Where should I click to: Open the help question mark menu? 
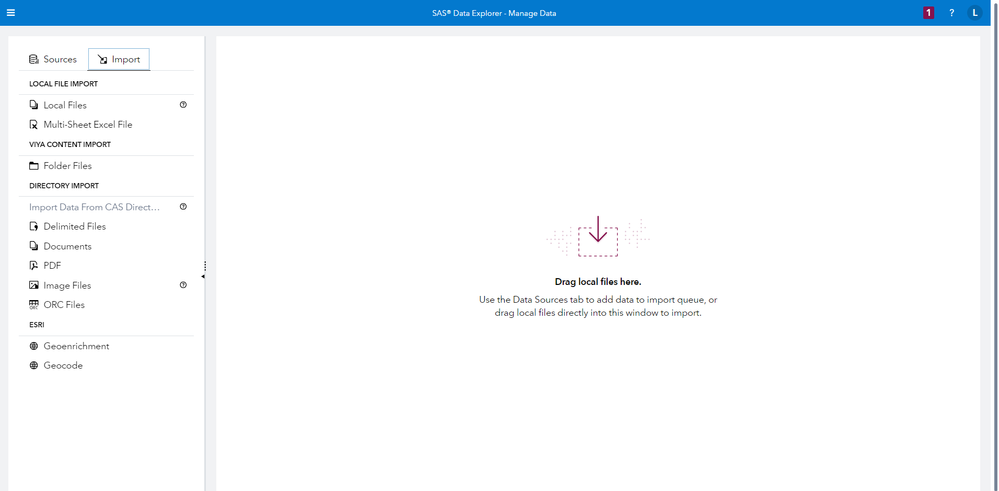(x=951, y=13)
